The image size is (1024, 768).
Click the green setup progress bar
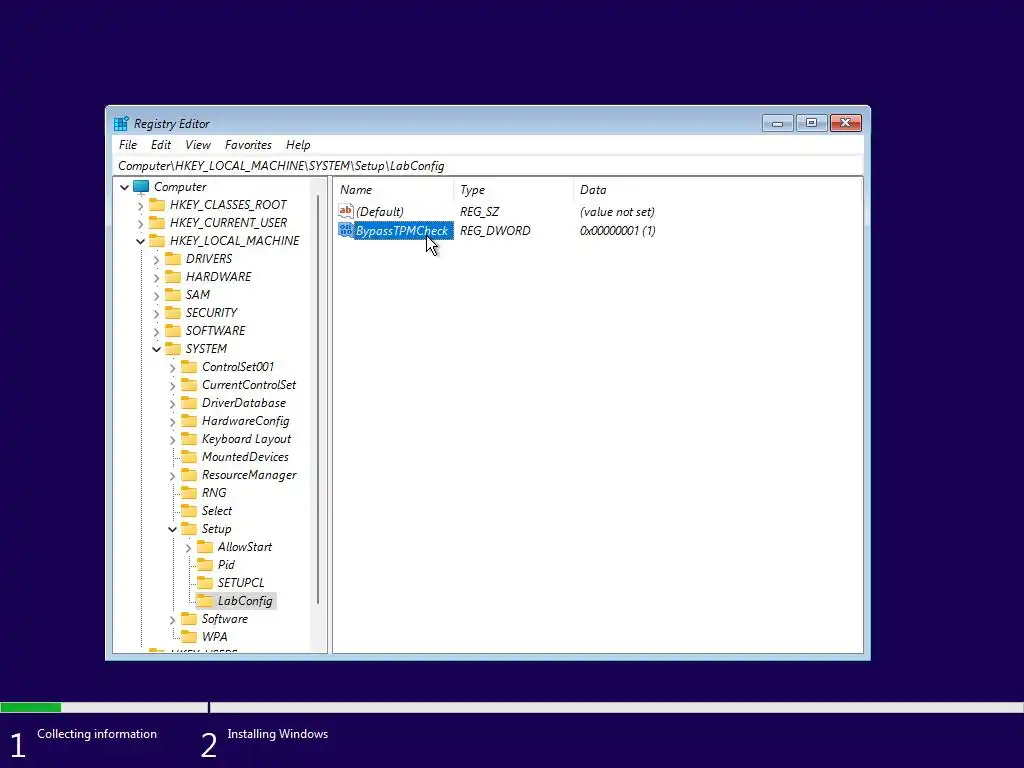[x=31, y=707]
